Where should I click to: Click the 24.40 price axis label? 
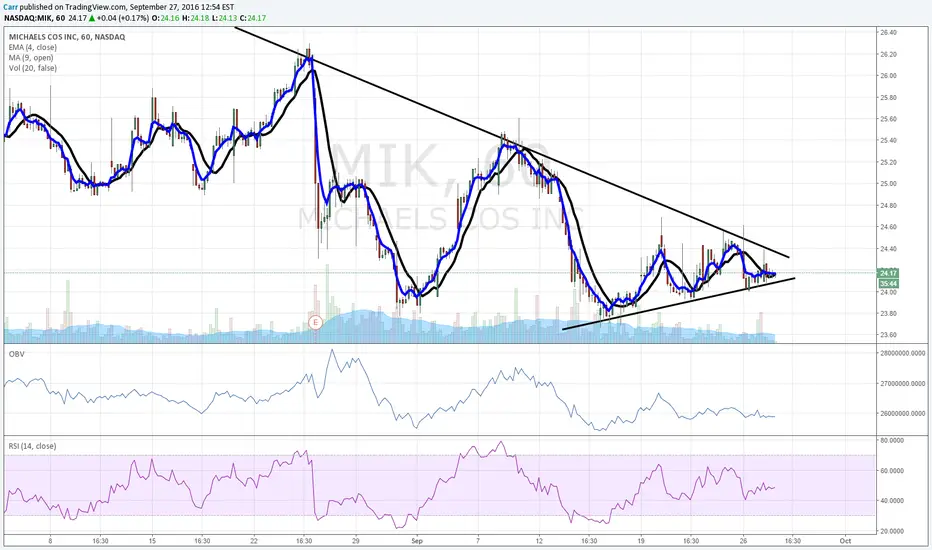pyautogui.click(x=888, y=249)
